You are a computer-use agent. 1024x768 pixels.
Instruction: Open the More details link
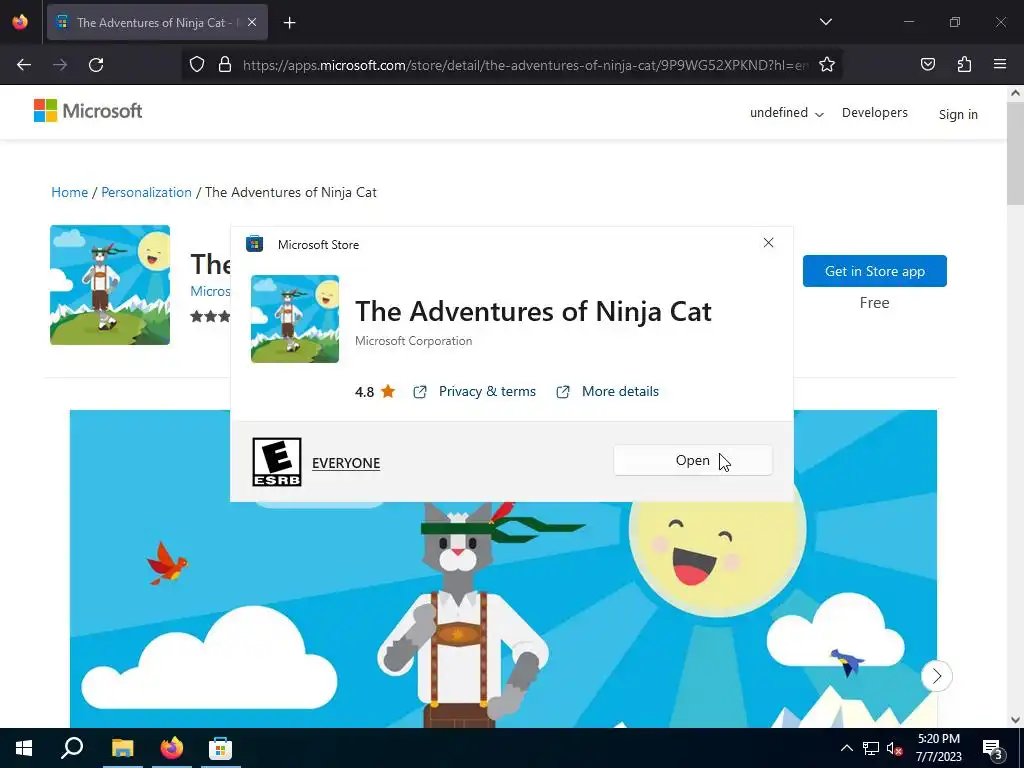tap(620, 391)
